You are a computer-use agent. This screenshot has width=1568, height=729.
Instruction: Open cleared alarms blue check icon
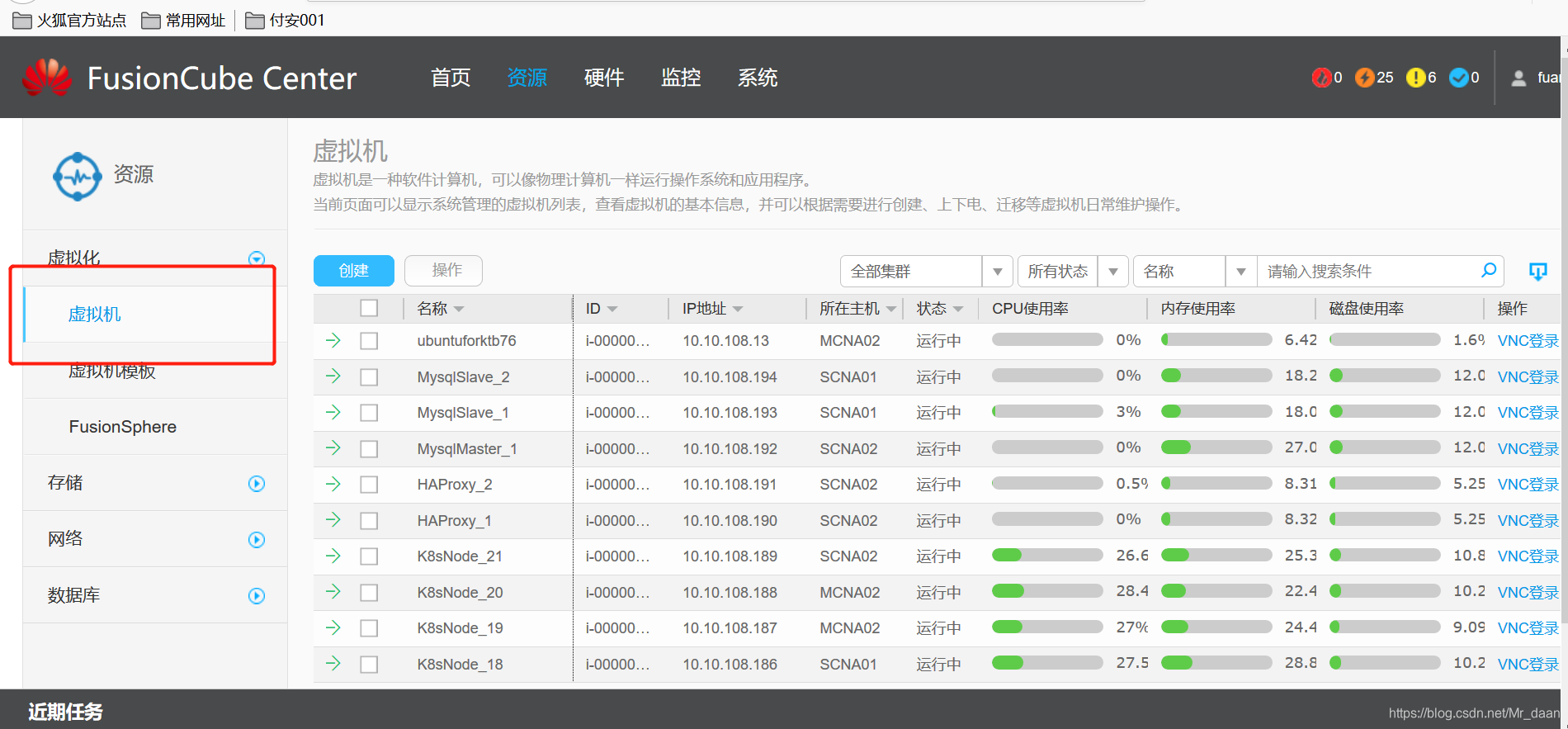point(1458,78)
